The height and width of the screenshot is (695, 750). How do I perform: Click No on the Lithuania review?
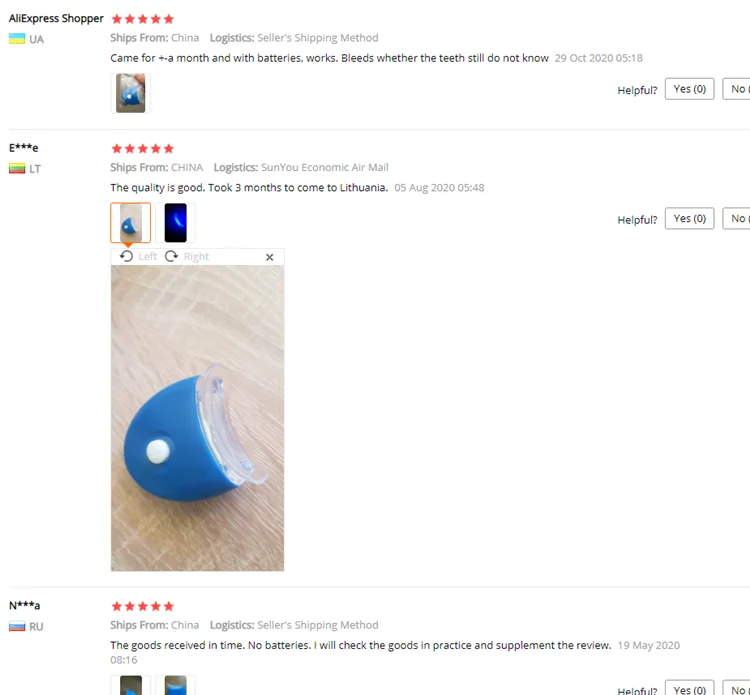[x=737, y=219]
